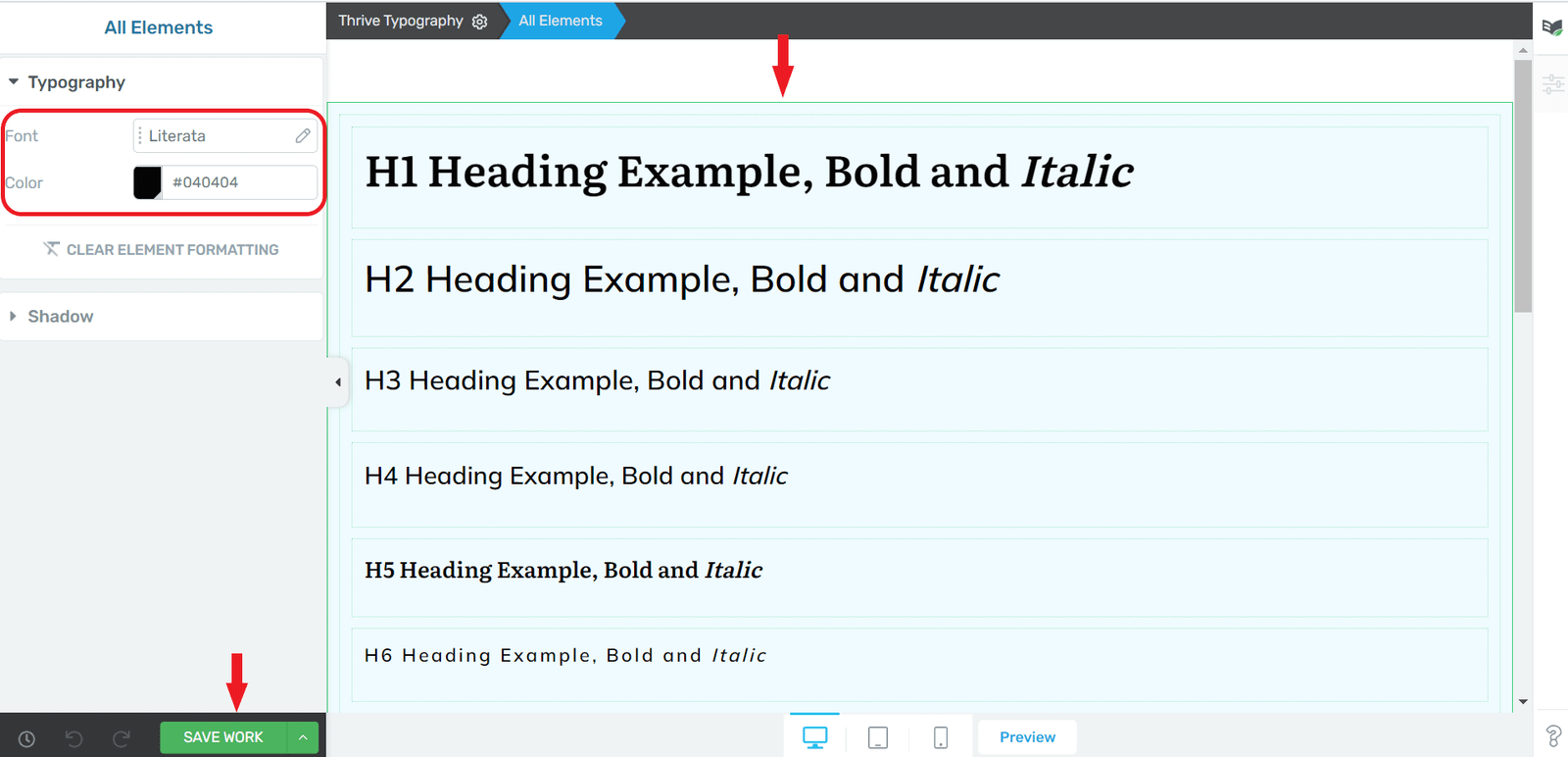
Task: Click the SAVE WORK button
Action: 223,737
